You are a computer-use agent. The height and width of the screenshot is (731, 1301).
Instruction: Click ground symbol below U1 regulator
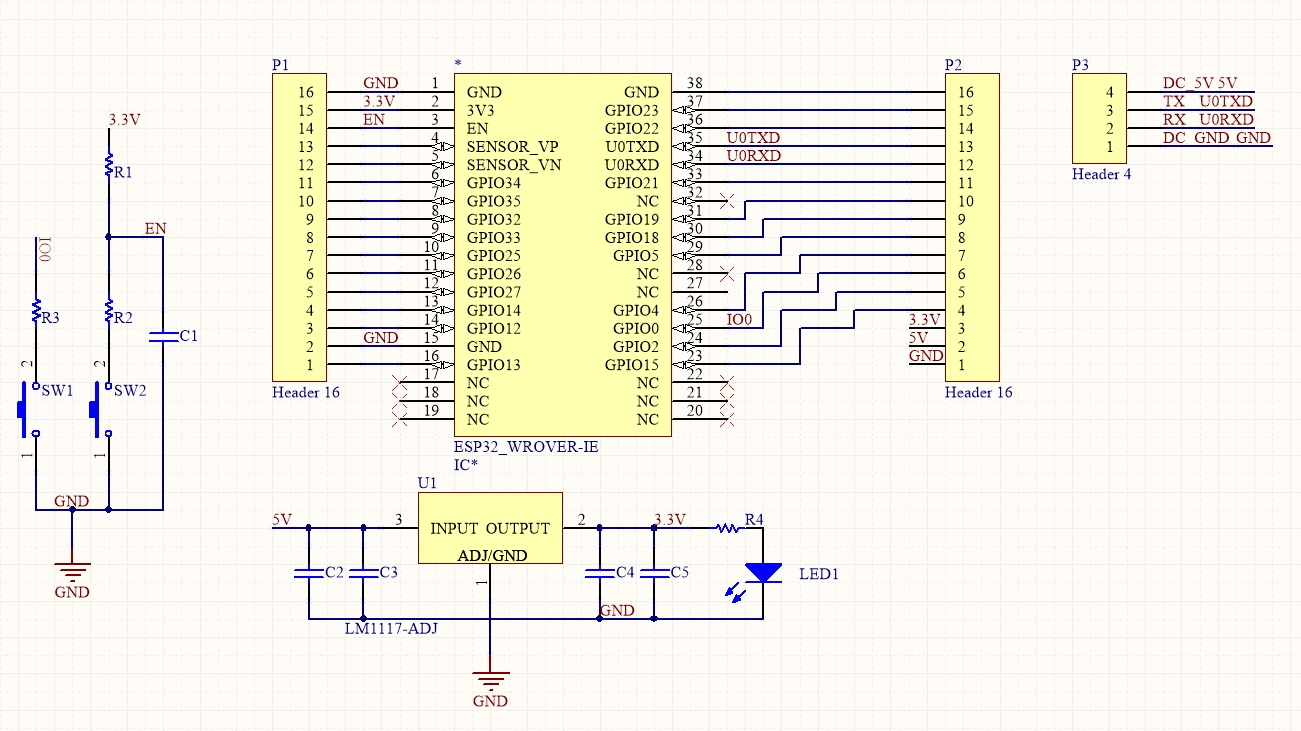490,680
